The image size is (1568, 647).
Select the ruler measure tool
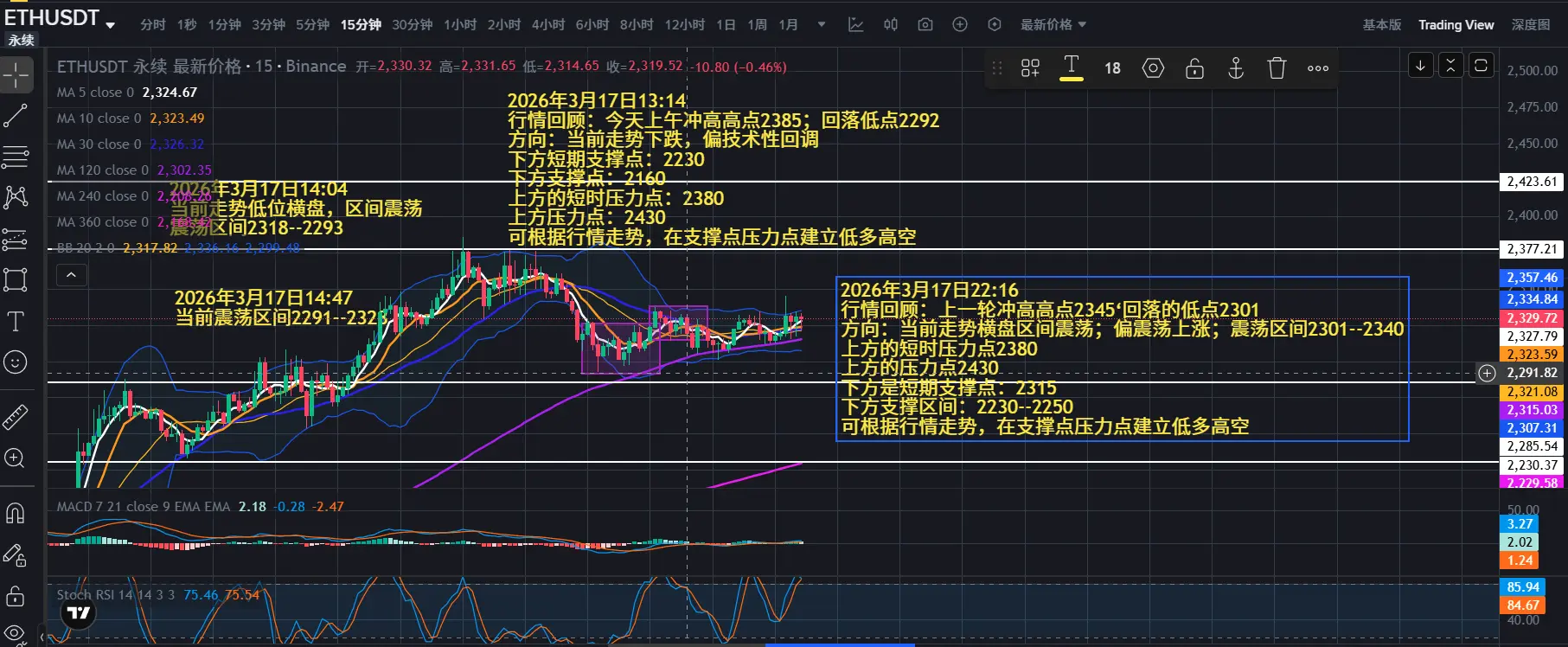(16, 418)
